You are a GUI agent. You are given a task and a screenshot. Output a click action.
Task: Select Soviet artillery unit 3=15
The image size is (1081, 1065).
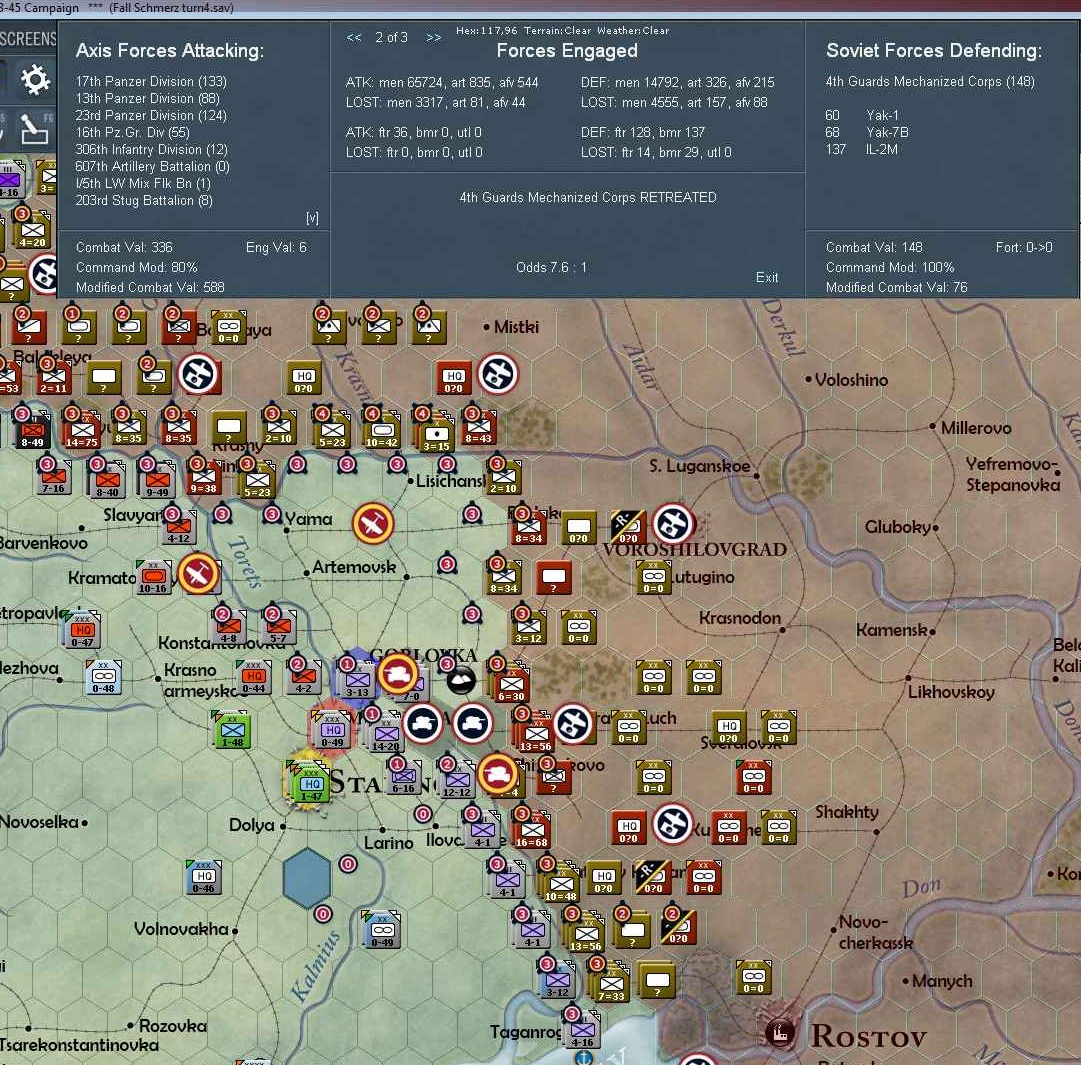click(436, 435)
